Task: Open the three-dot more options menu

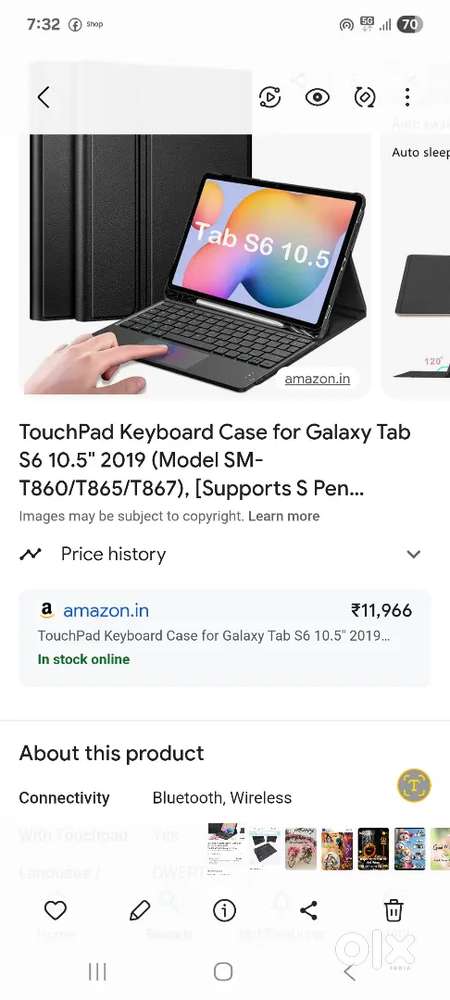Action: (x=407, y=98)
